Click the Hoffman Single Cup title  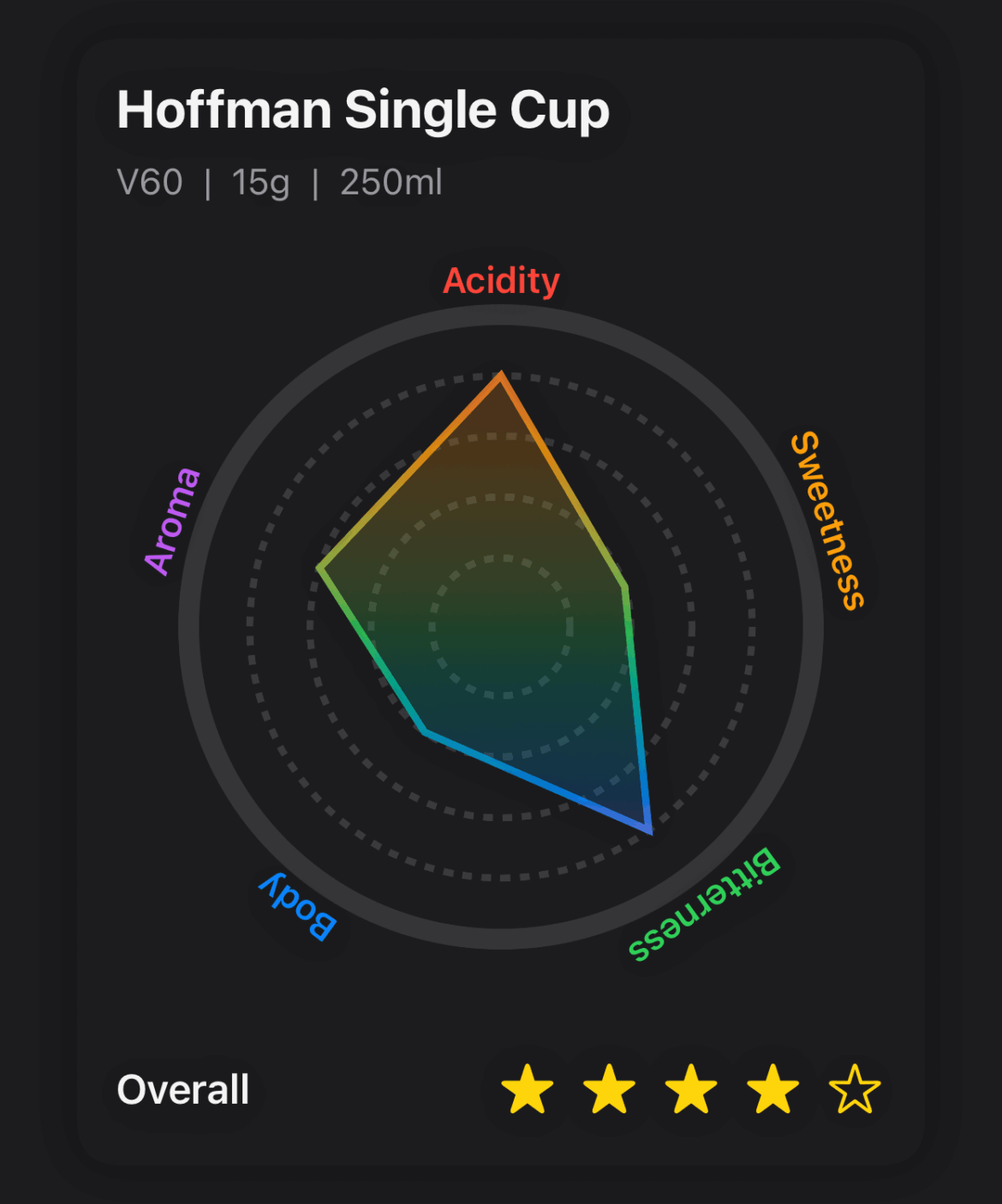[363, 110]
